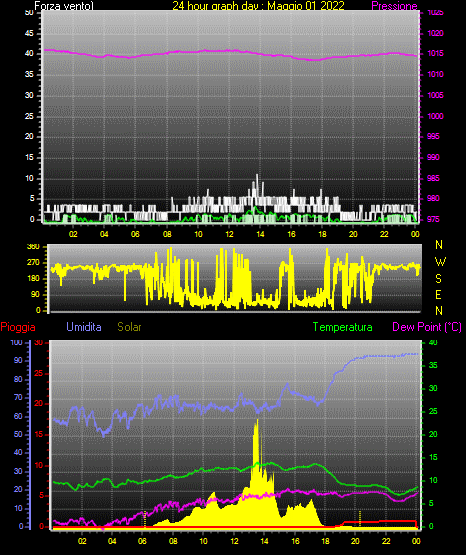Select hour 18 label under the temperature chart
This screenshot has width=466, height=555.
tap(325, 541)
